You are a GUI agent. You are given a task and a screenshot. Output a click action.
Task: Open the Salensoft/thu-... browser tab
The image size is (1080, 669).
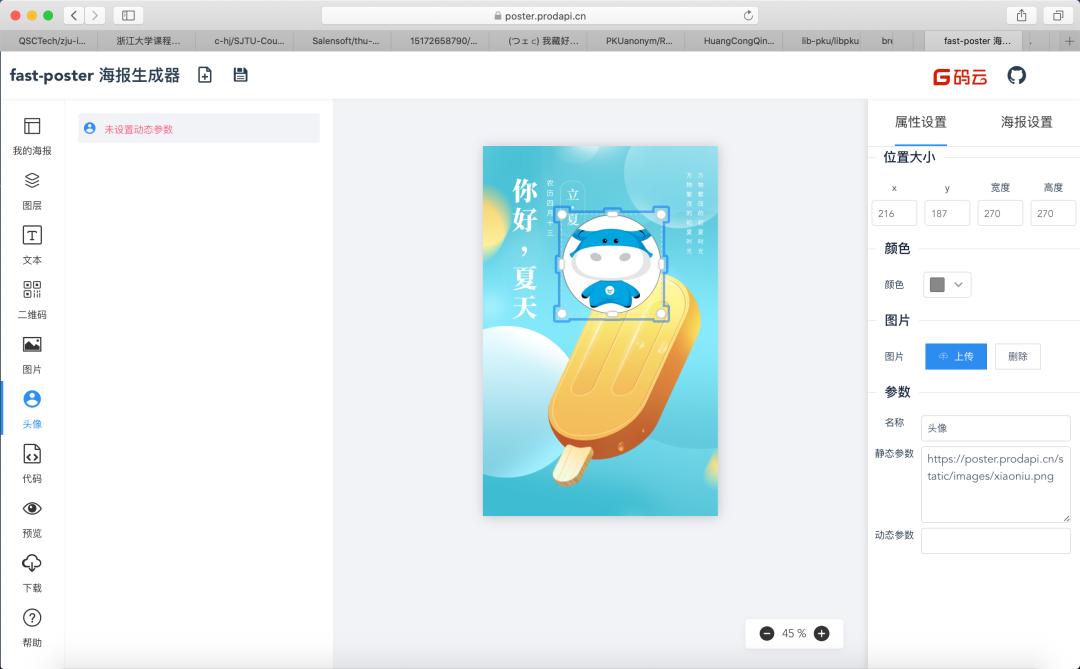coord(345,41)
